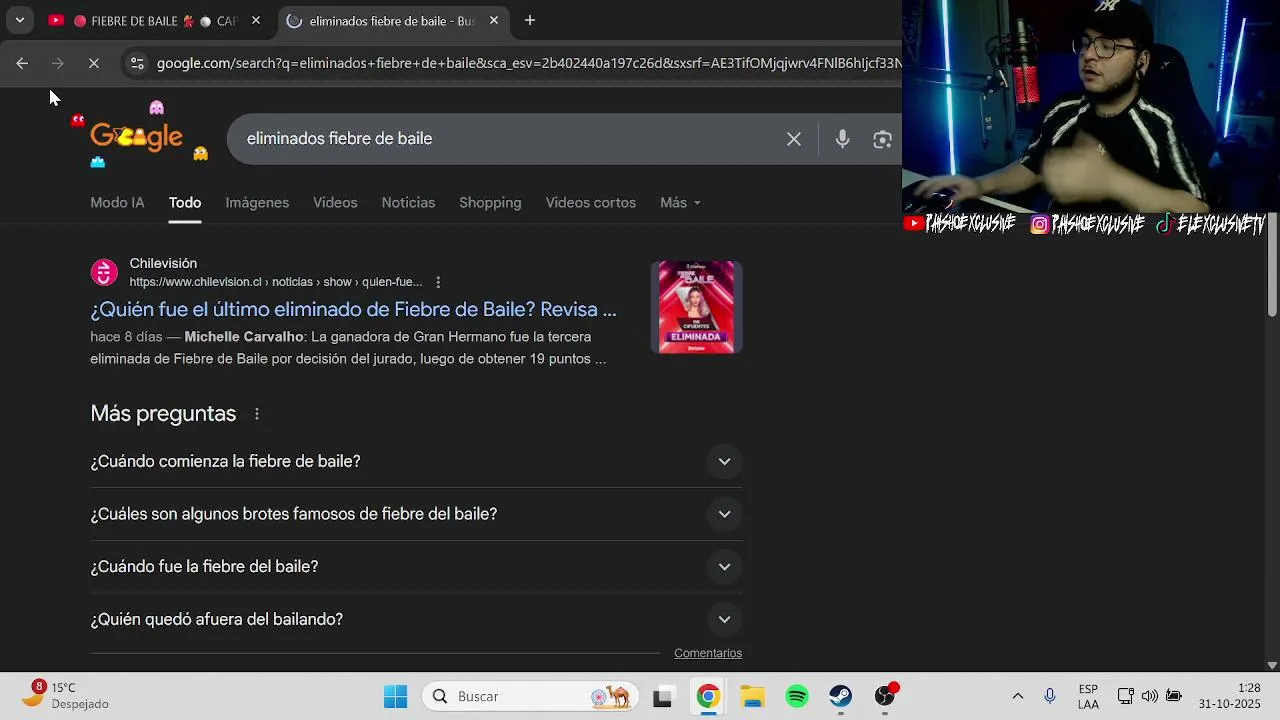Close the FIEBRE DE BAILE YouTube tab
Viewport: 1280px width, 720px height.
pyautogui.click(x=256, y=20)
